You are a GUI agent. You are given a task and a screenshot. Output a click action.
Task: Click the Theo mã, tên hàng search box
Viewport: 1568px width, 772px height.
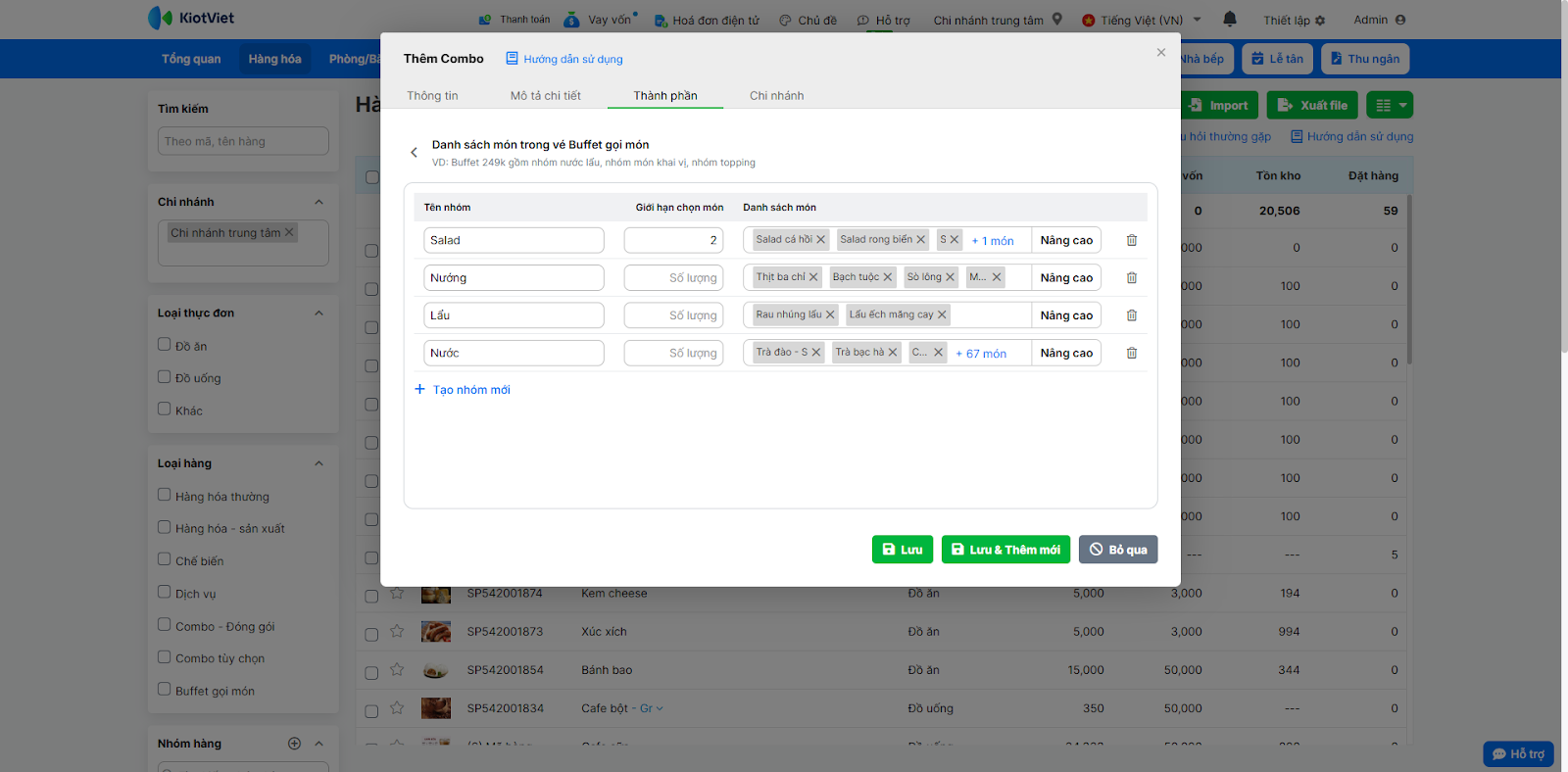click(x=243, y=141)
